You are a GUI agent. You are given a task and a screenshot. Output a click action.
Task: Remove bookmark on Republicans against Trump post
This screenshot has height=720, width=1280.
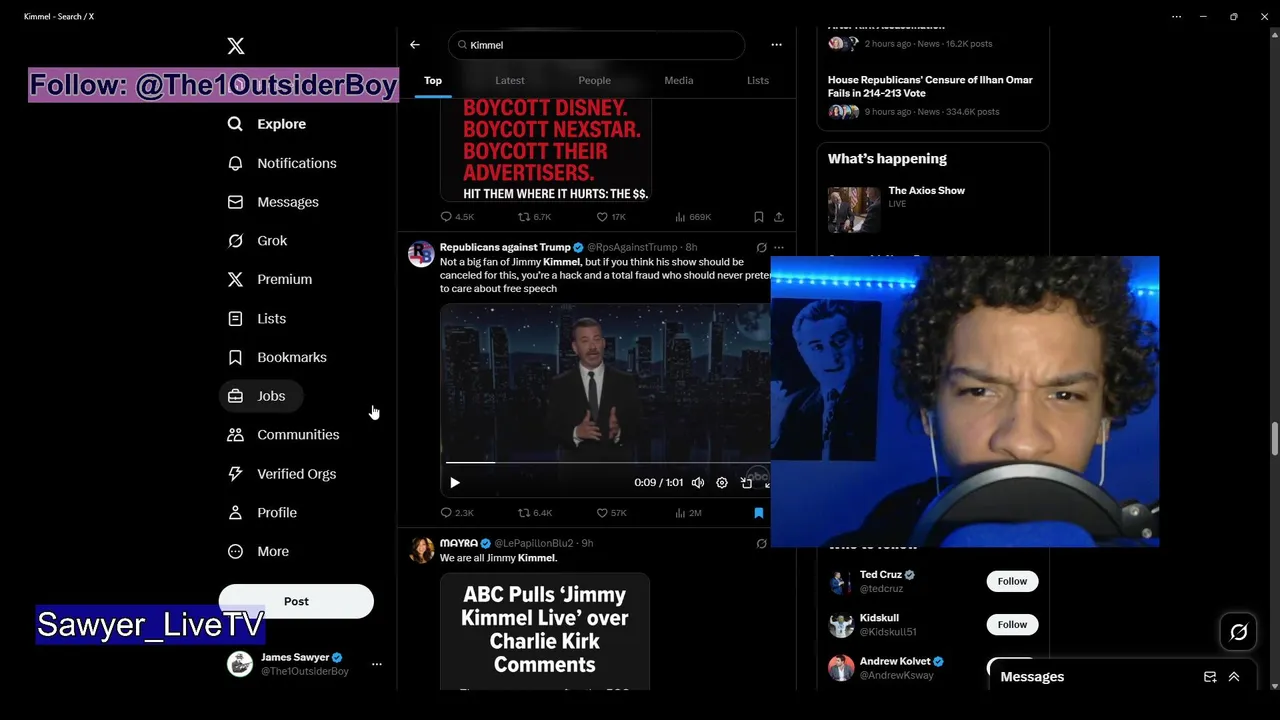[x=758, y=513]
